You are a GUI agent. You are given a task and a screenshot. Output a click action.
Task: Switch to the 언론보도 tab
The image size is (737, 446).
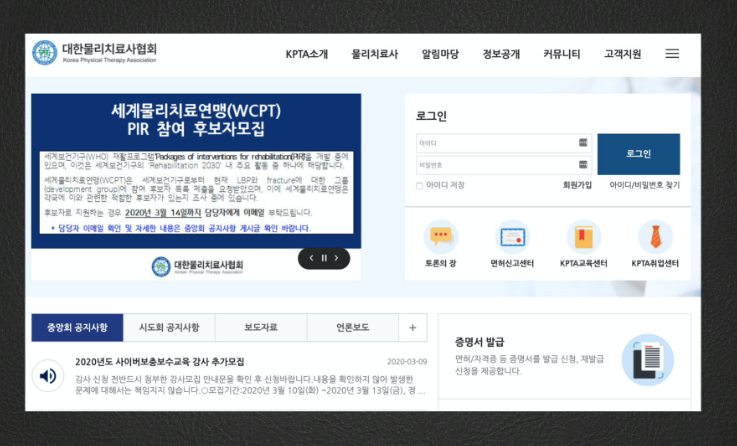(353, 328)
